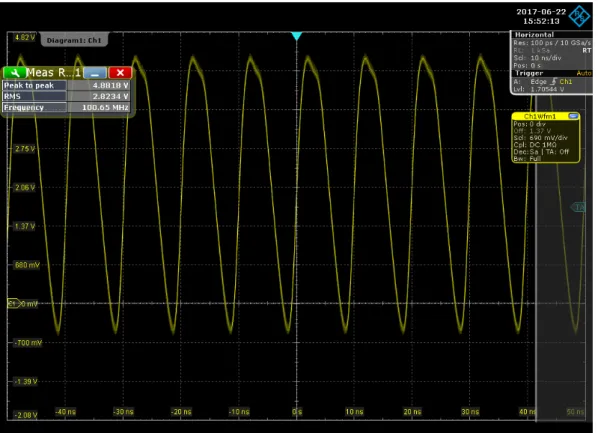
Task: Click the RT acquisition mode label
Action: click(587, 50)
